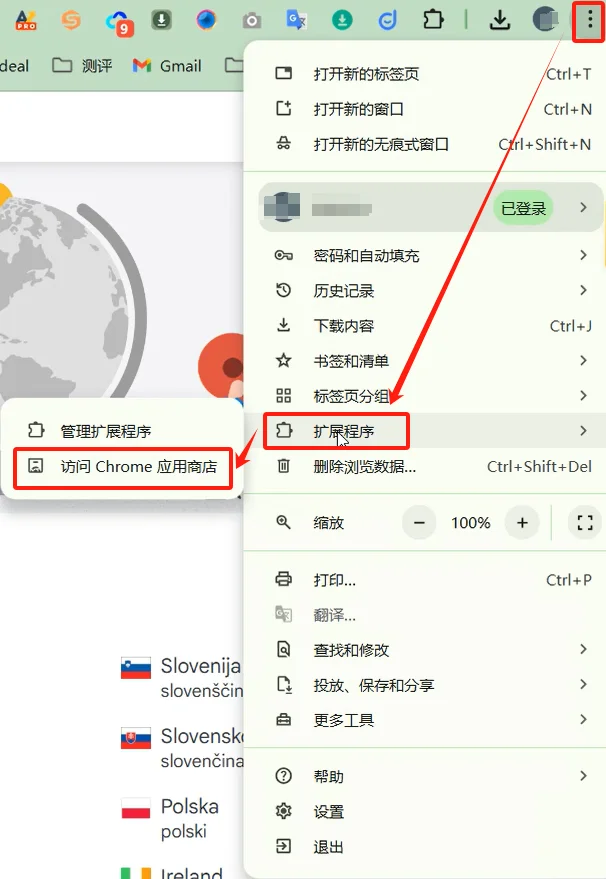Open the cloud extension with 9 badge

point(118,22)
